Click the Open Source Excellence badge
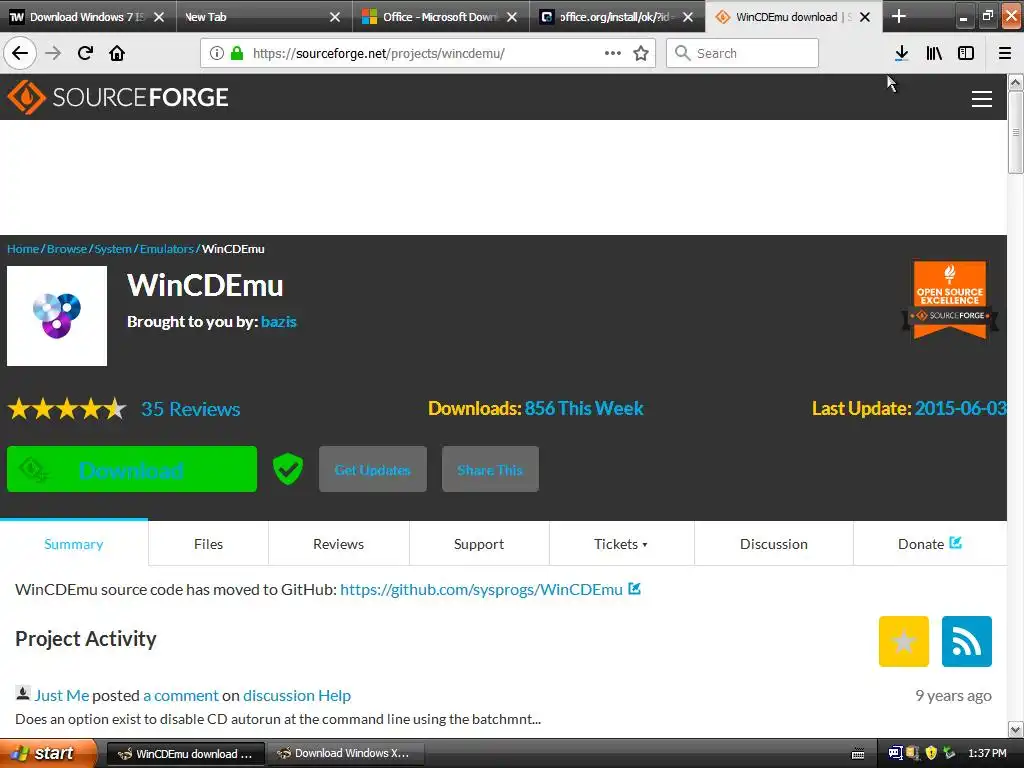This screenshot has height=768, width=1024. pos(950,299)
